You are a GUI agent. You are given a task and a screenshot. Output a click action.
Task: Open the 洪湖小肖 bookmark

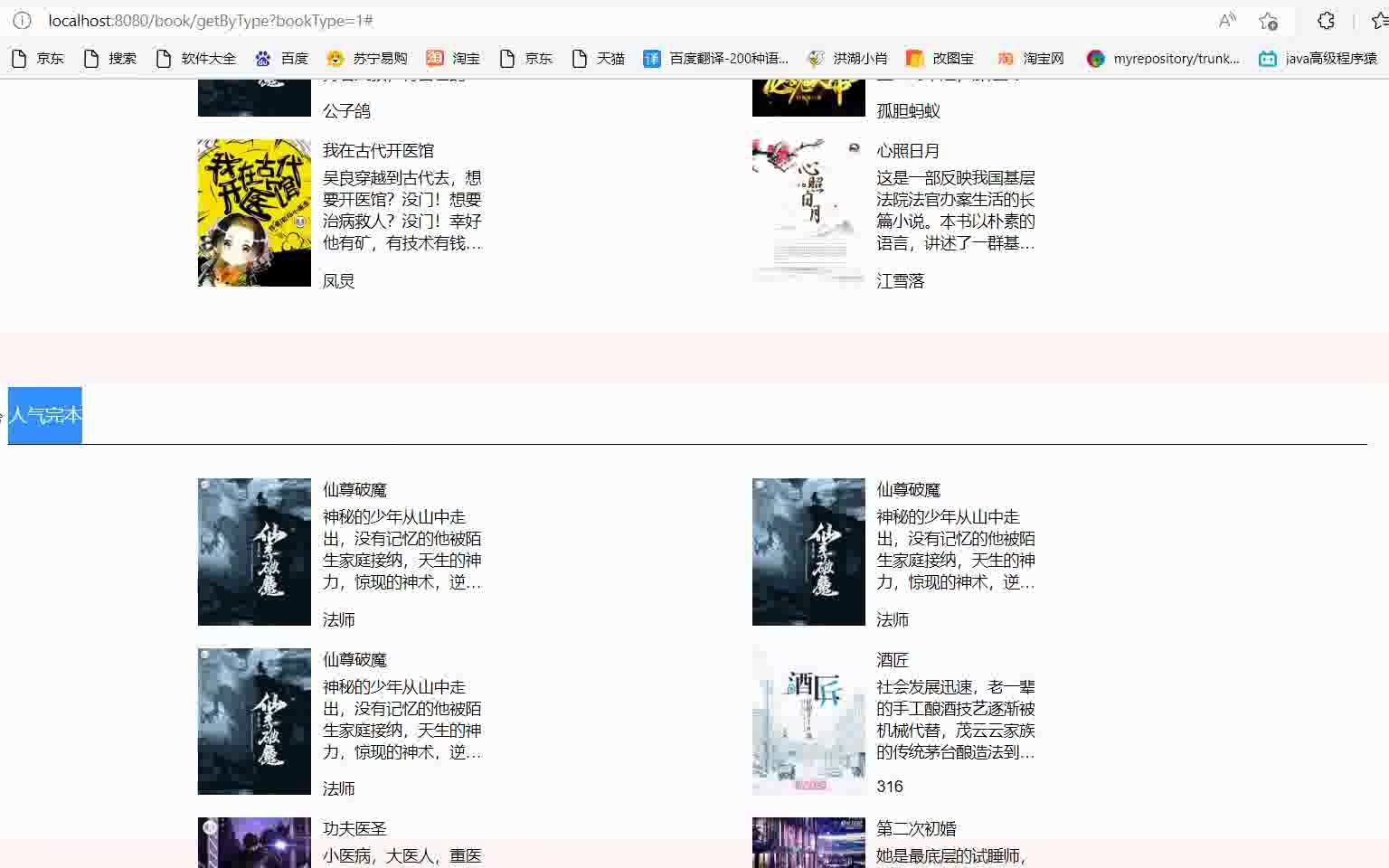pyautogui.click(x=847, y=58)
